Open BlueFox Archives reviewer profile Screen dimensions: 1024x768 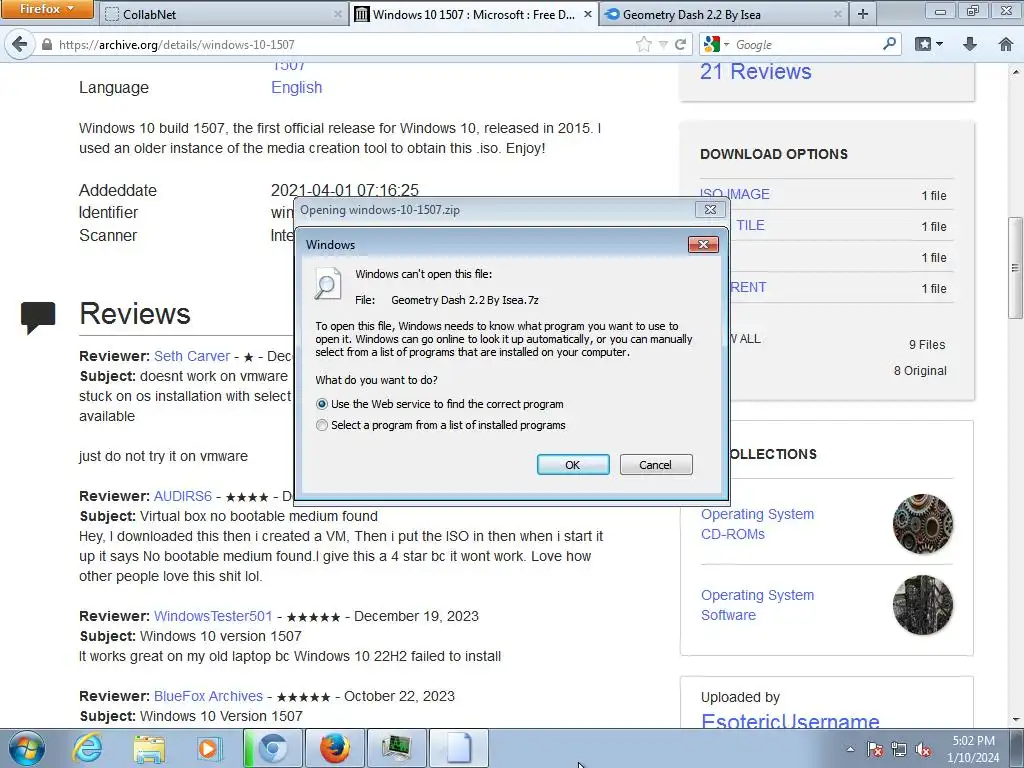point(208,696)
